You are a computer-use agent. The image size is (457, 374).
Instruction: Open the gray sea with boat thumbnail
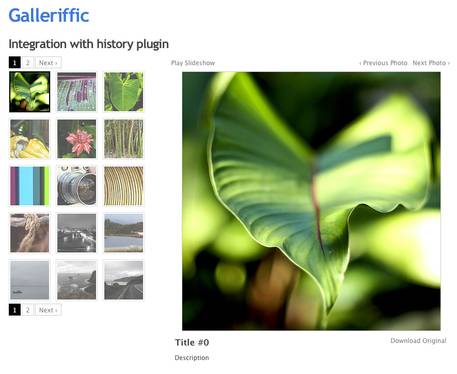point(30,280)
